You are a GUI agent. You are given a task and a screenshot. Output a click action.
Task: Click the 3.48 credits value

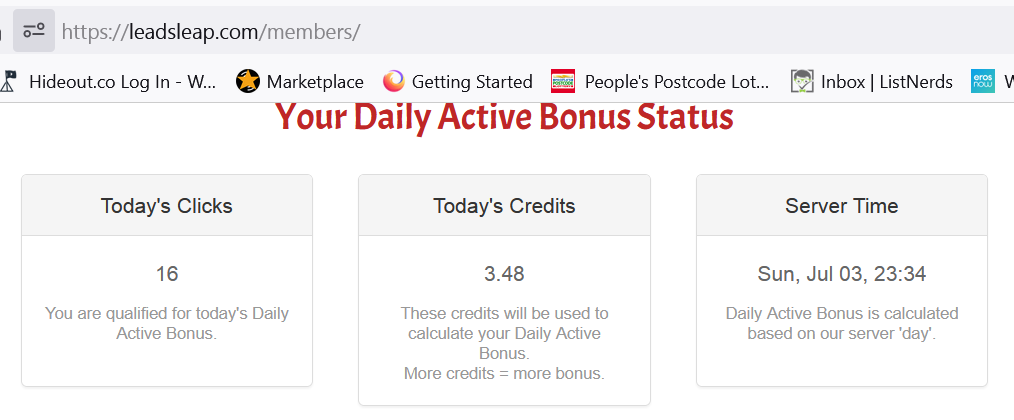pyautogui.click(x=504, y=274)
